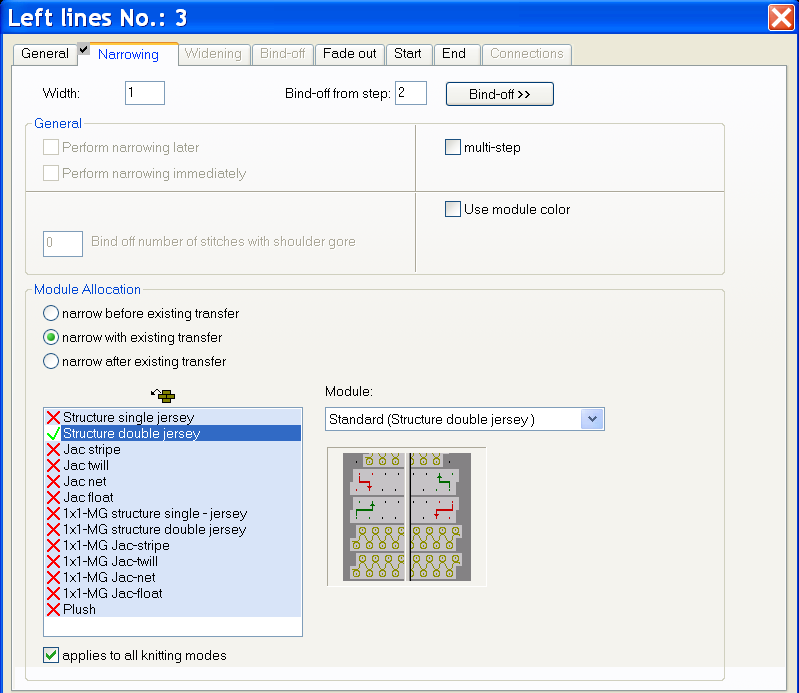799x693 pixels.
Task: Click the red X icon beside Jac stripe
Action: 53,450
